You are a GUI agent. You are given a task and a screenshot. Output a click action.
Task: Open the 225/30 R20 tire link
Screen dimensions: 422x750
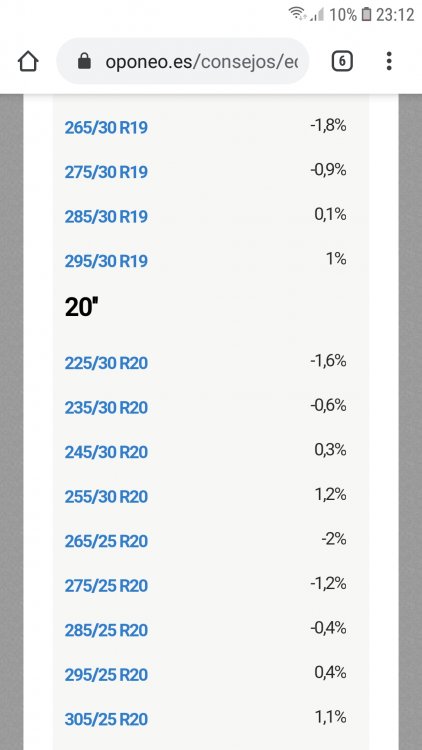pos(106,363)
